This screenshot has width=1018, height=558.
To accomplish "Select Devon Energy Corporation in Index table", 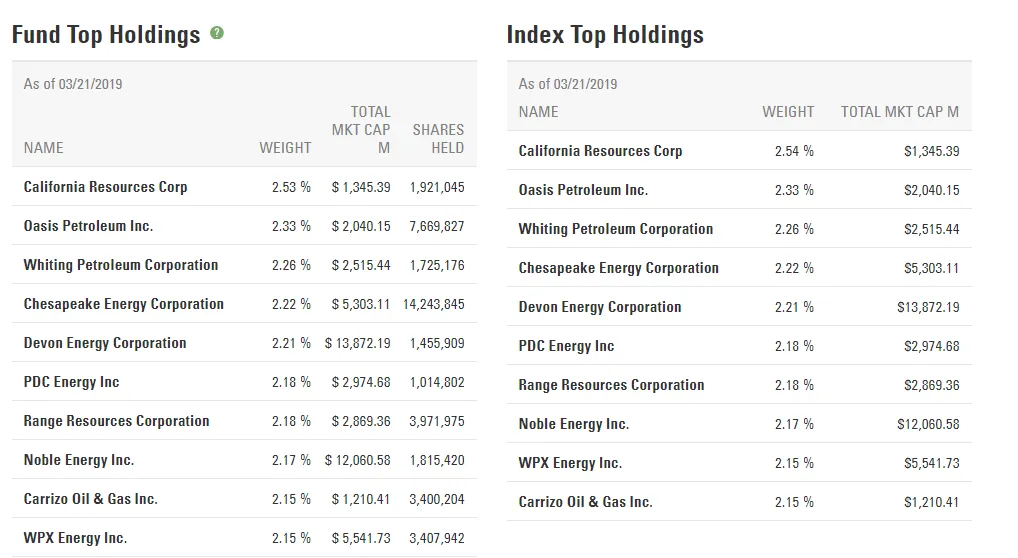I will click(600, 307).
